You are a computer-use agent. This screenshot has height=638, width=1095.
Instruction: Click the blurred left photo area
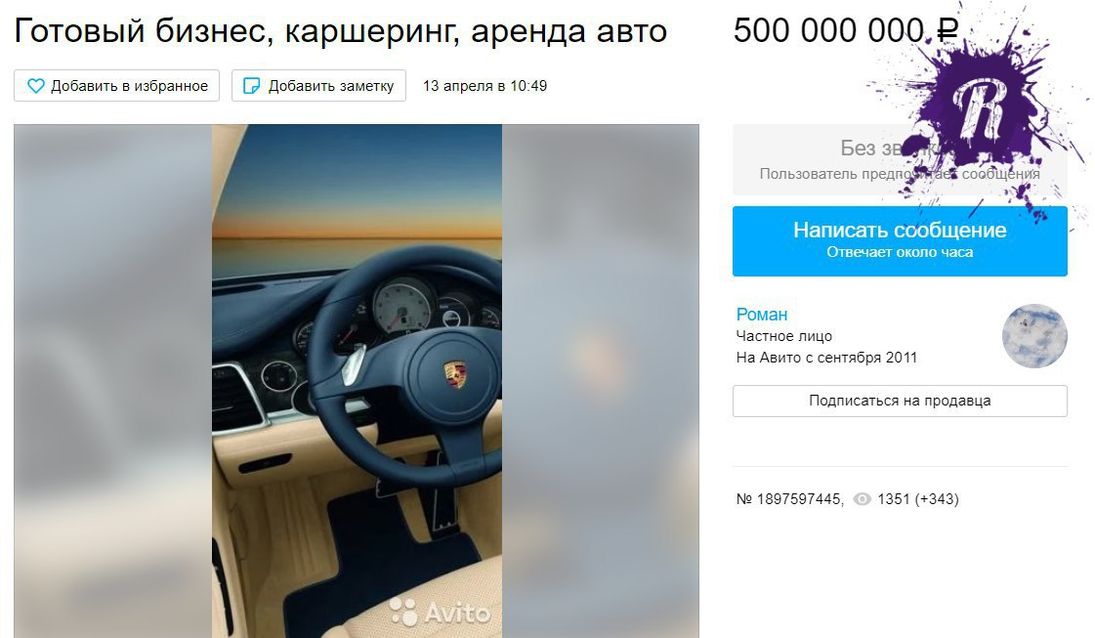[113, 380]
